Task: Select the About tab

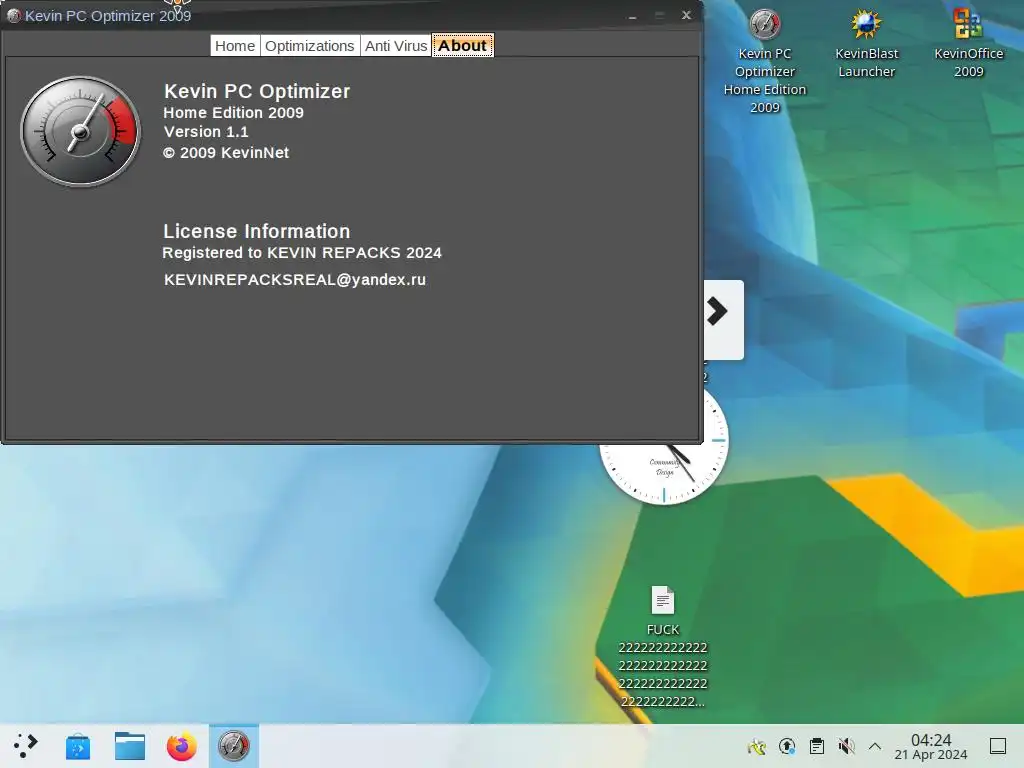Action: click(462, 46)
